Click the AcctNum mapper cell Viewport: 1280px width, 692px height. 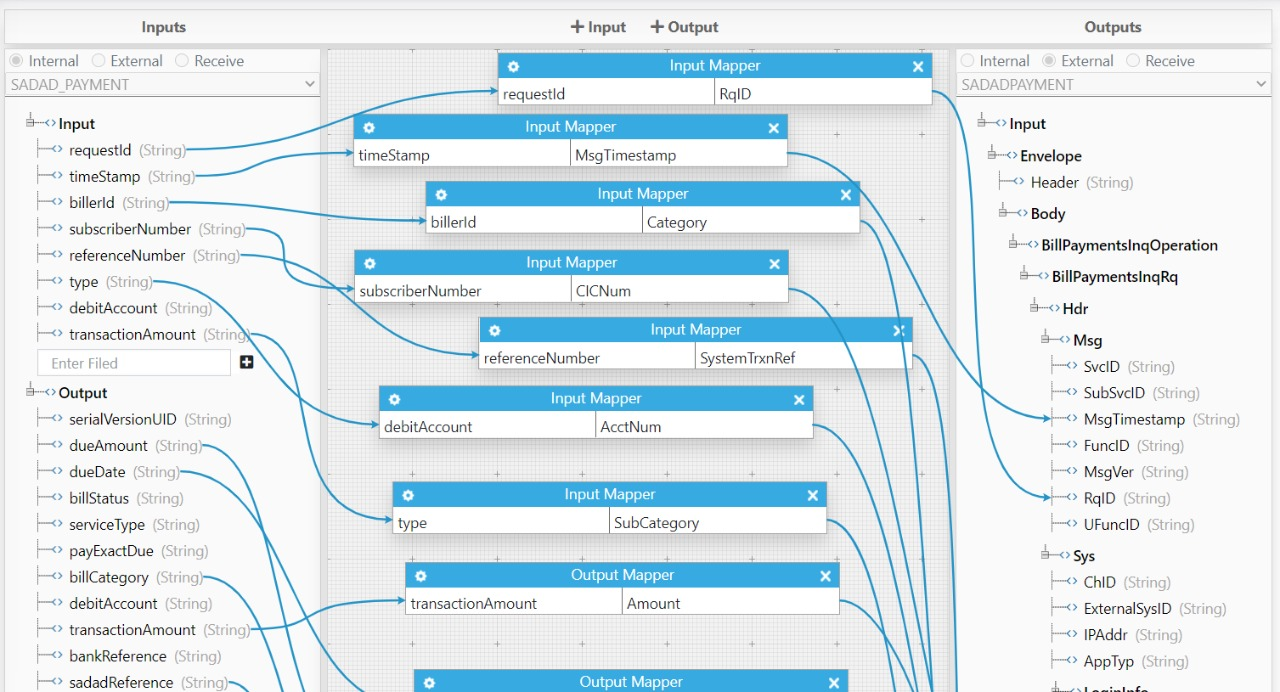[x=704, y=426]
